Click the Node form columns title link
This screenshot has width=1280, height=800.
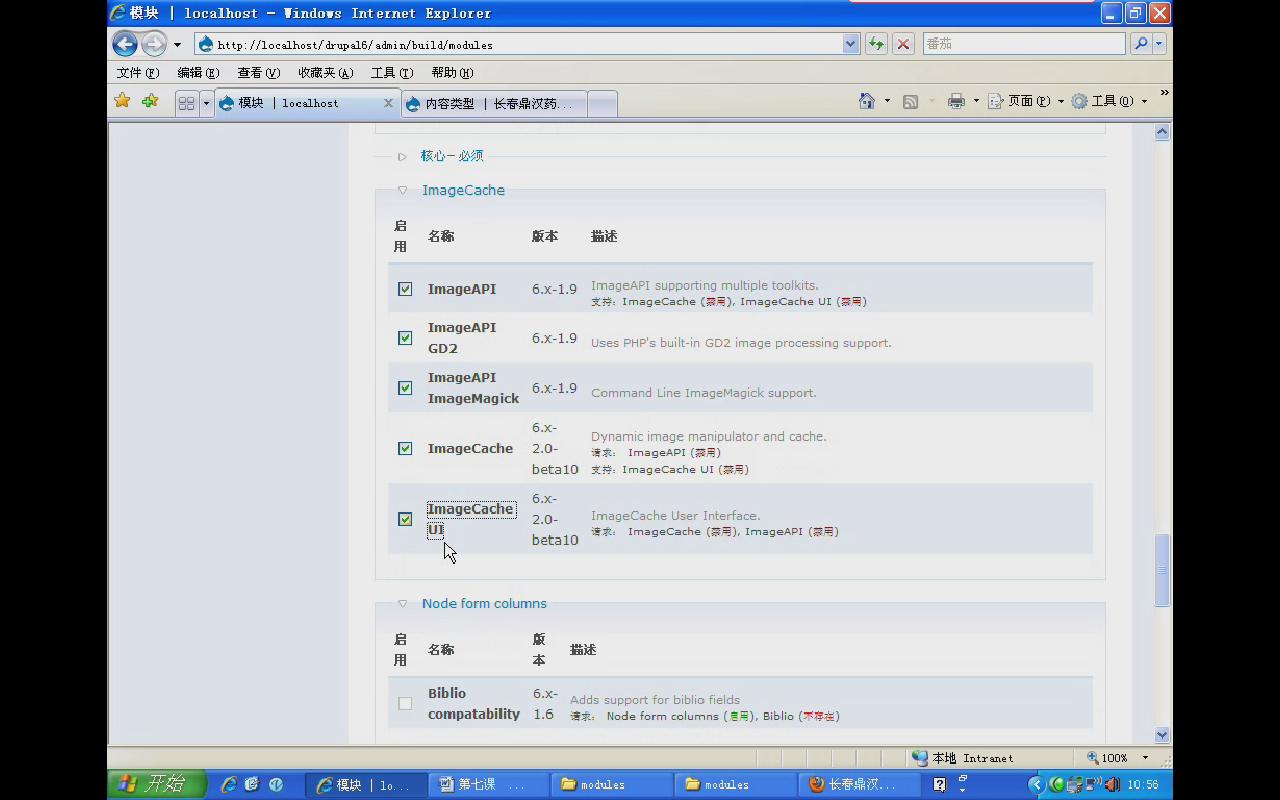pos(484,603)
